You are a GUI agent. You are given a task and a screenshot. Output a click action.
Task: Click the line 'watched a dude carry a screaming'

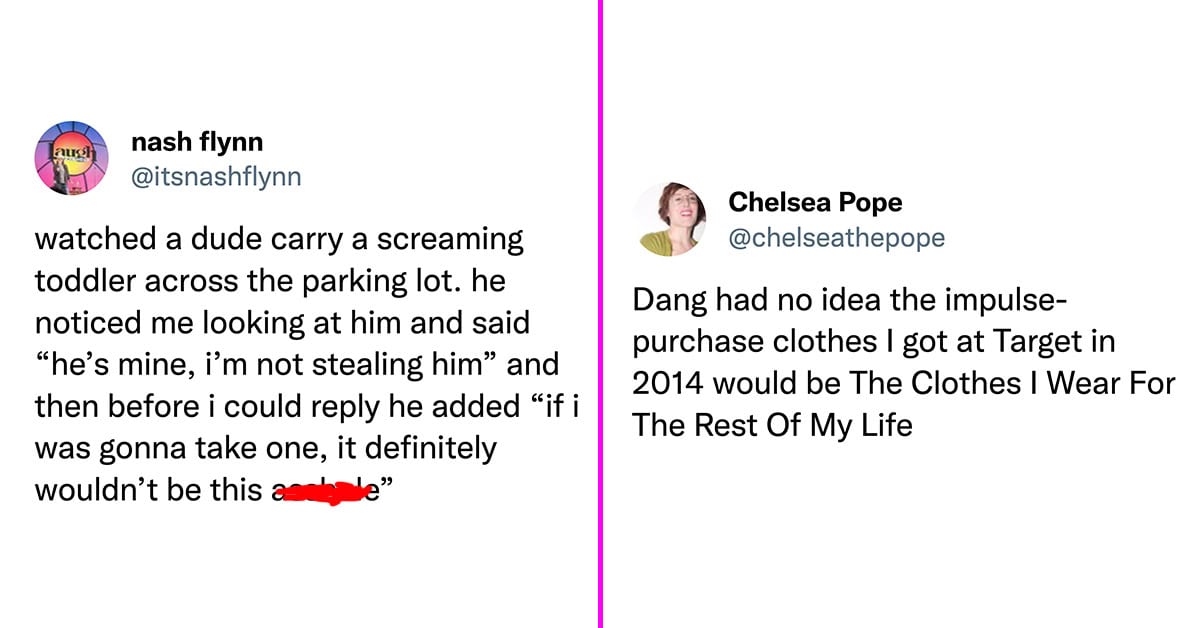(x=279, y=240)
